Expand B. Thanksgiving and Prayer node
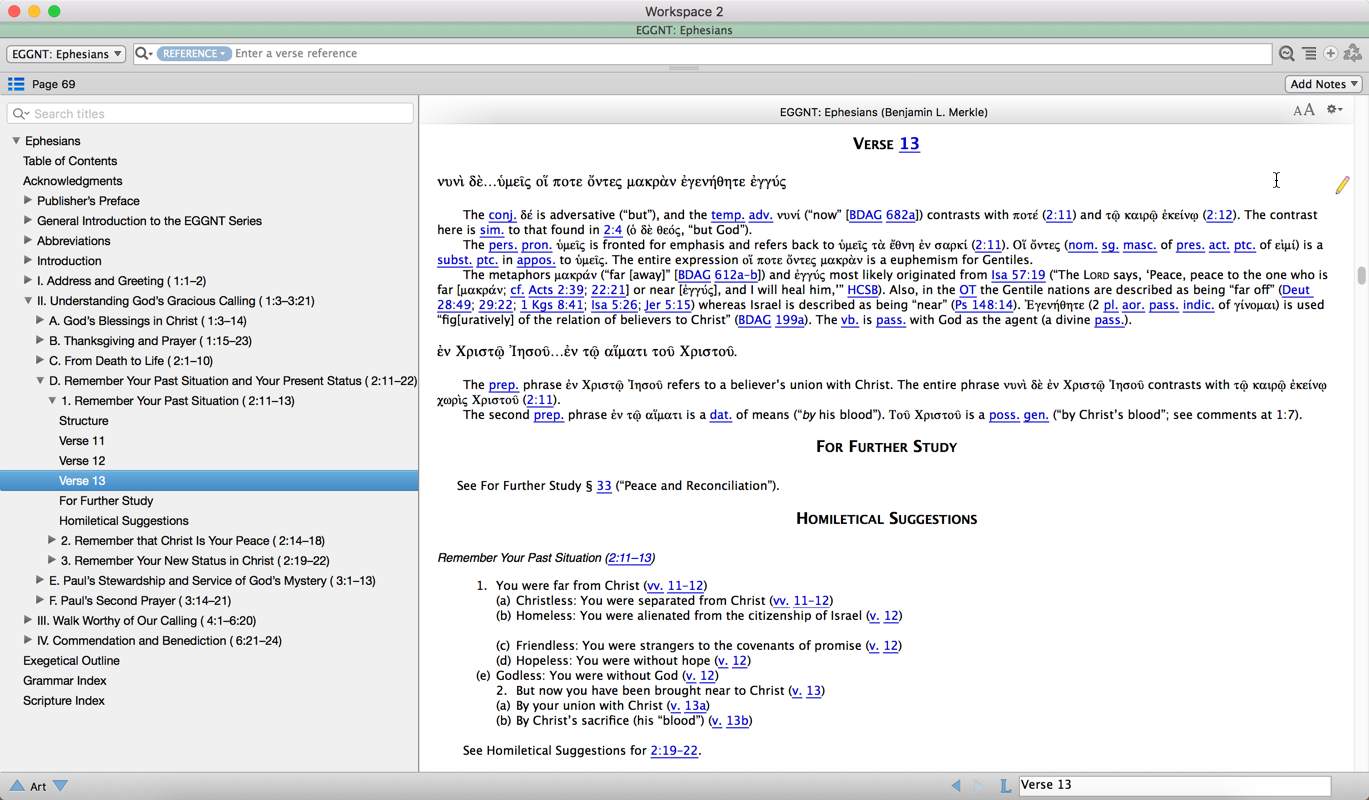This screenshot has height=800, width=1369. pos(40,341)
